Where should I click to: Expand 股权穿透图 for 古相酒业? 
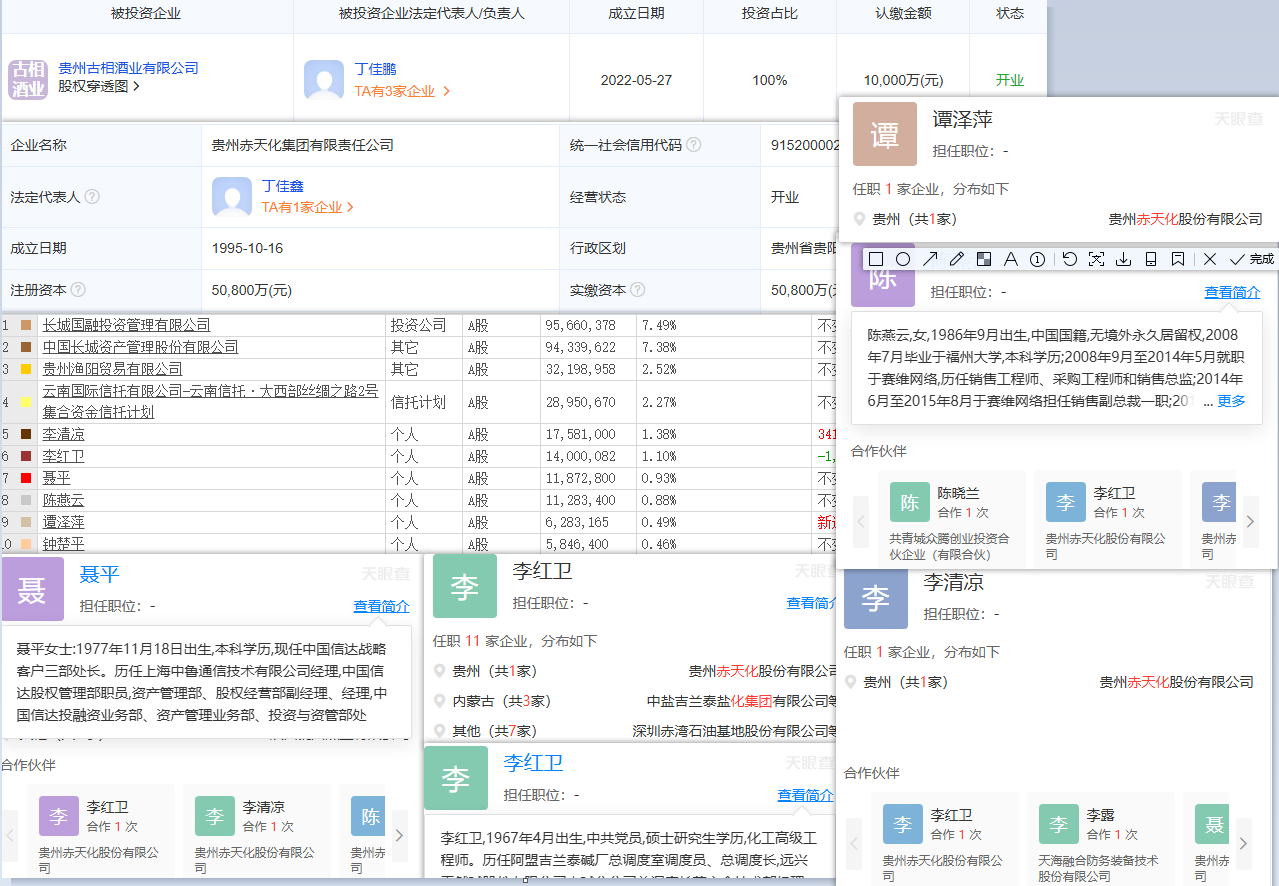99,86
